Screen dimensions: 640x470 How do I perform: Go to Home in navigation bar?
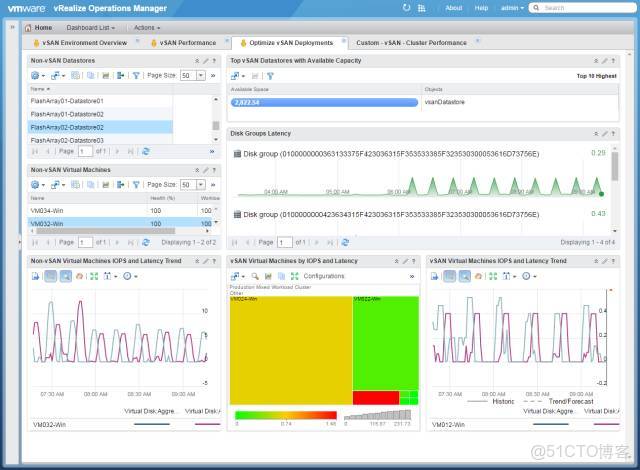click(x=38, y=28)
